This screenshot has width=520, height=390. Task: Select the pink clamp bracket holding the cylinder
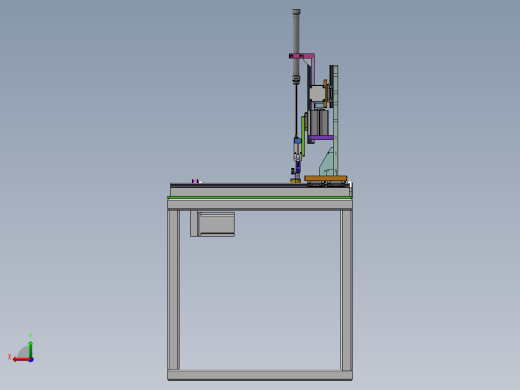301,56
